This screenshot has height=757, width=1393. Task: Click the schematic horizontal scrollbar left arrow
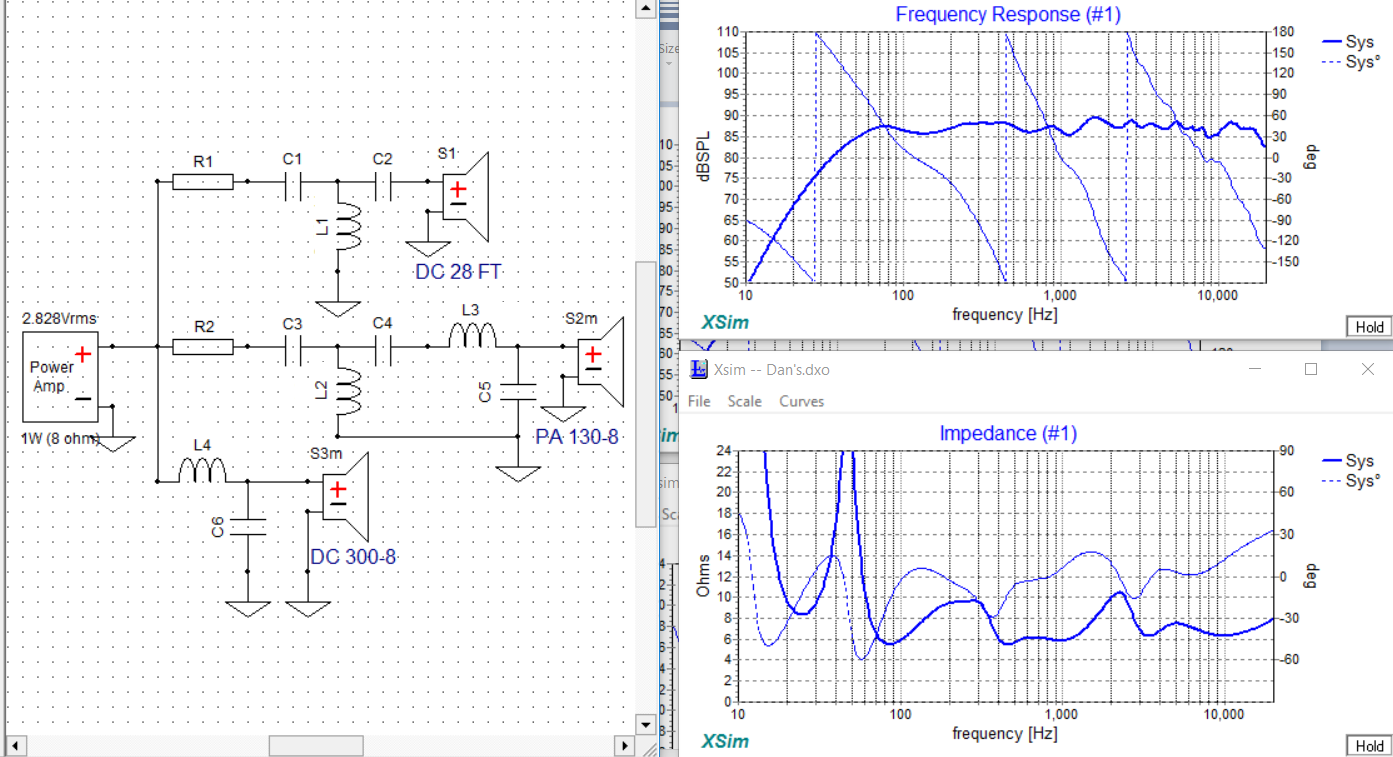14,746
